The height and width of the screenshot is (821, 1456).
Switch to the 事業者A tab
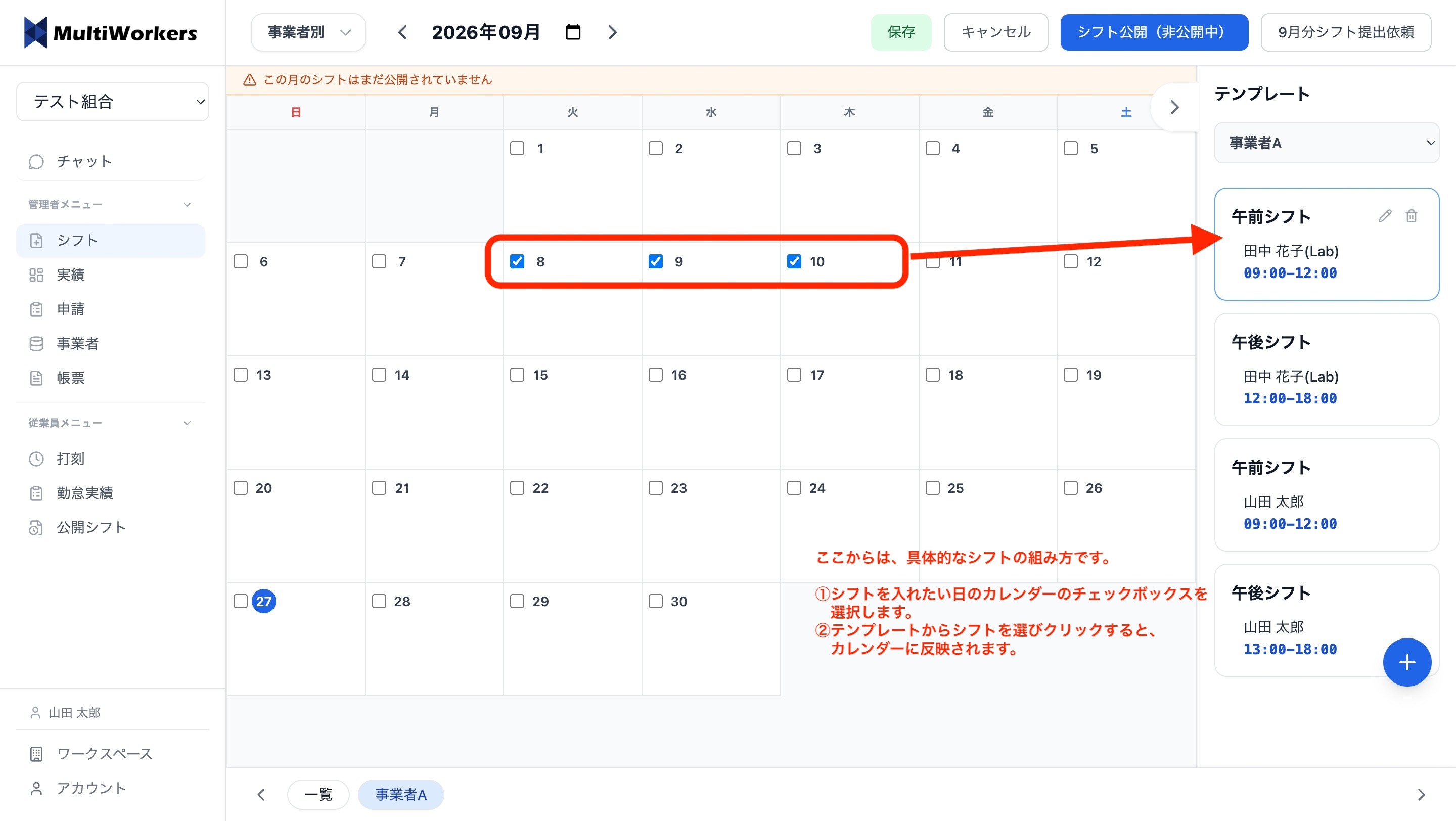[x=401, y=795]
